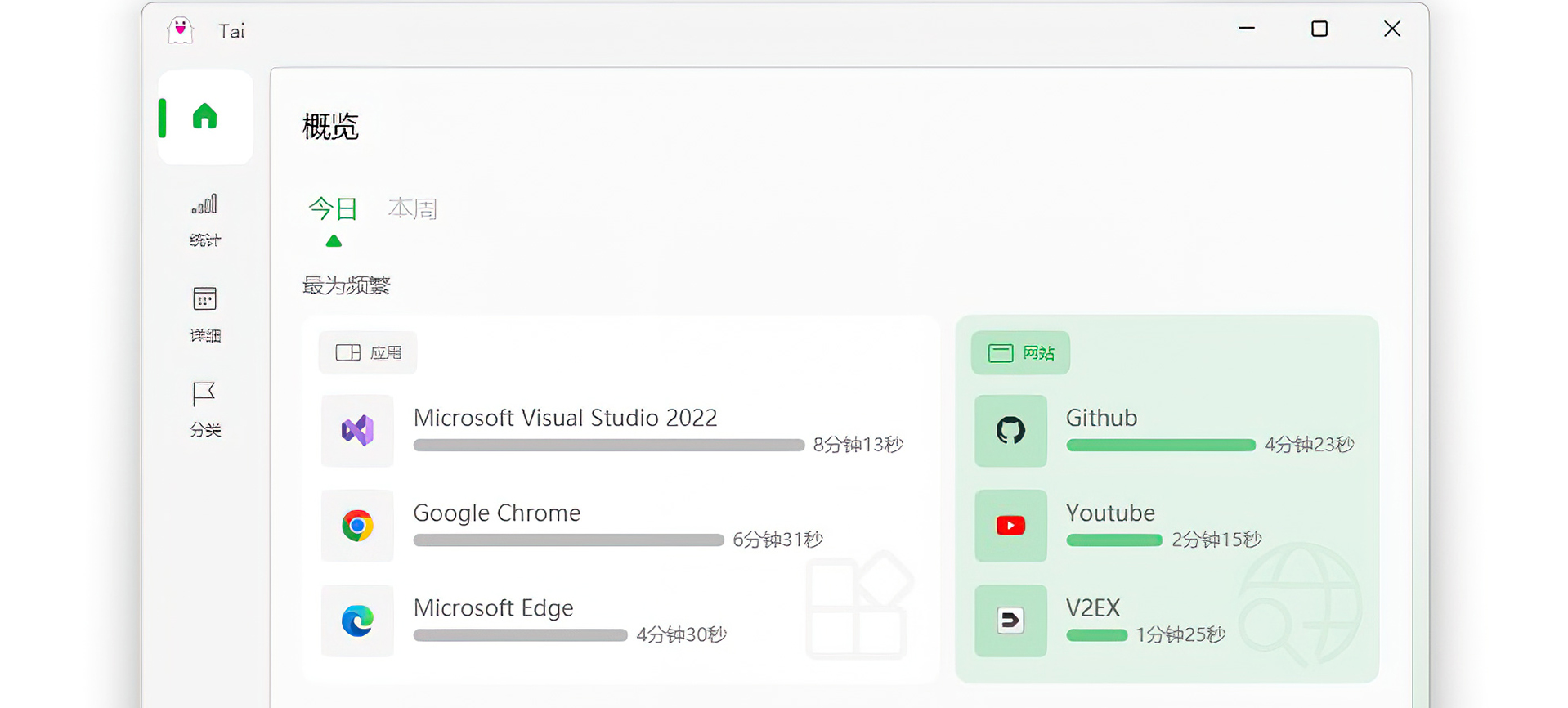Viewport: 1568px width, 708px height.
Task: Click the 2分钟15秒 duration text
Action: (1217, 540)
